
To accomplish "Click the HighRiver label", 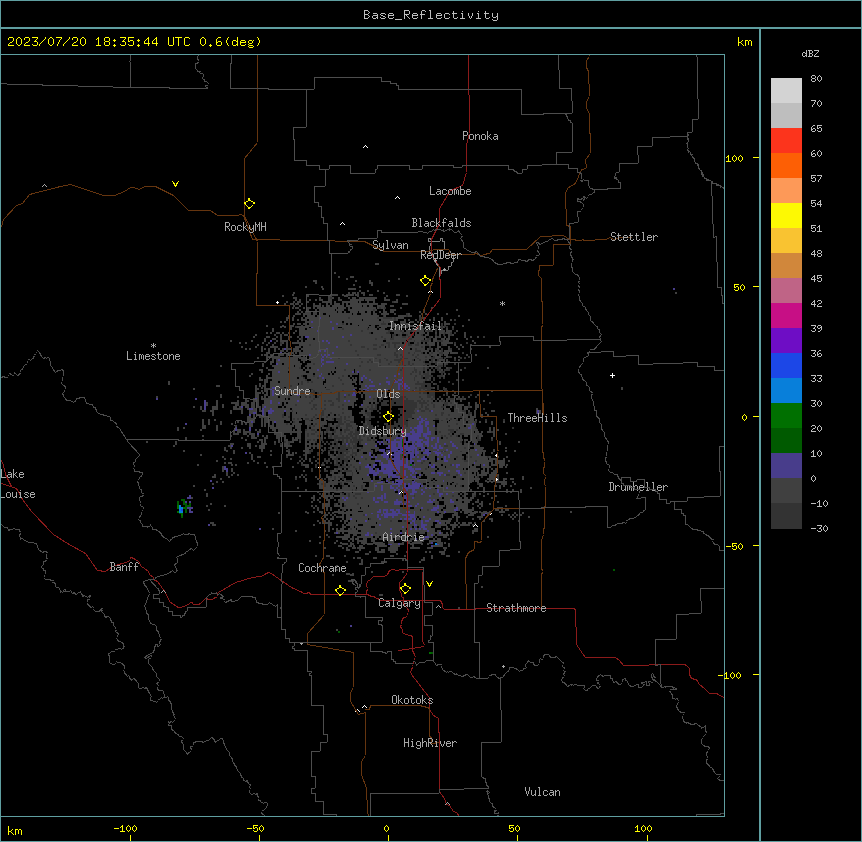I will (430, 743).
